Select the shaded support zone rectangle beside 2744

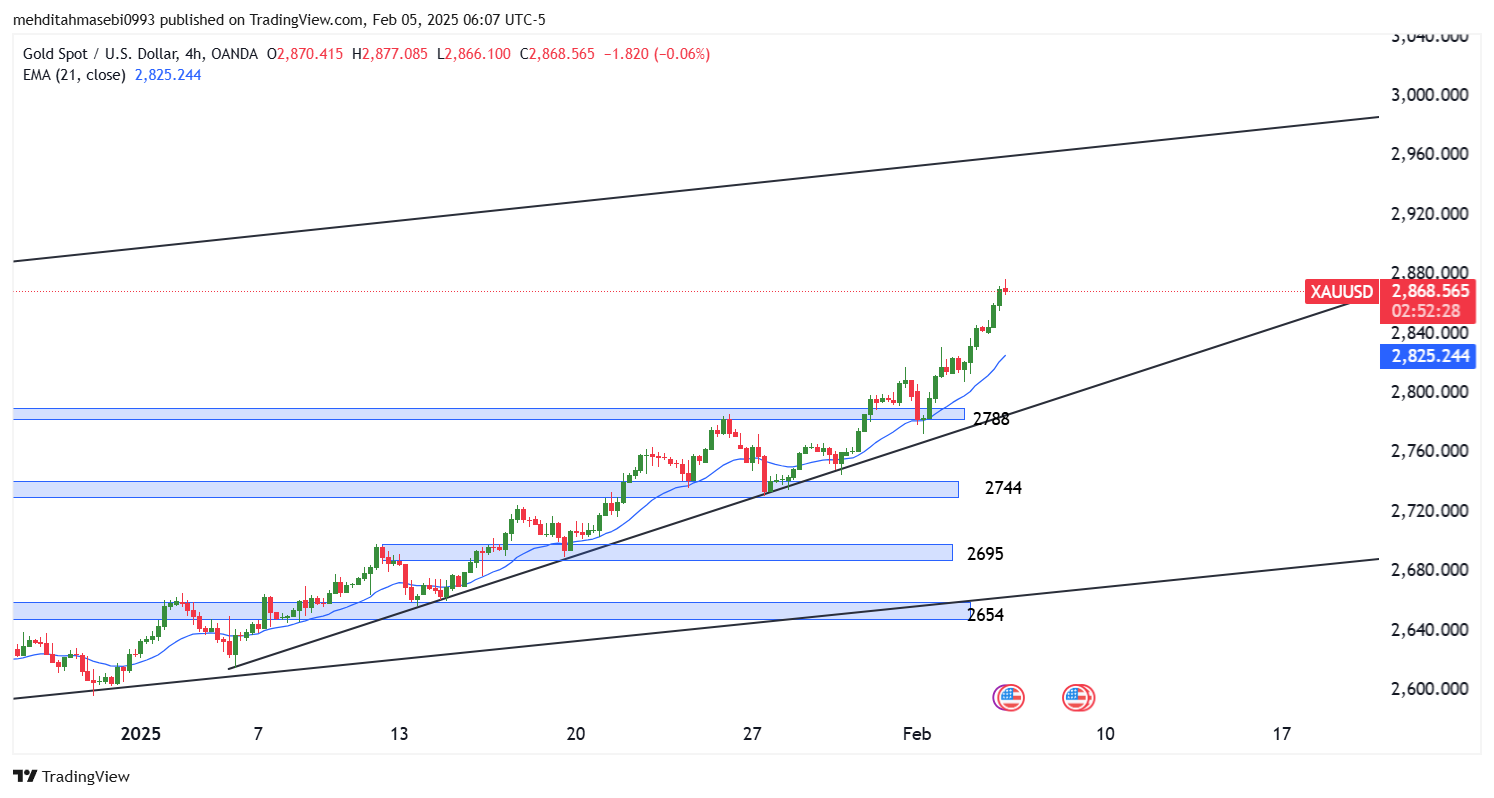(x=485, y=489)
